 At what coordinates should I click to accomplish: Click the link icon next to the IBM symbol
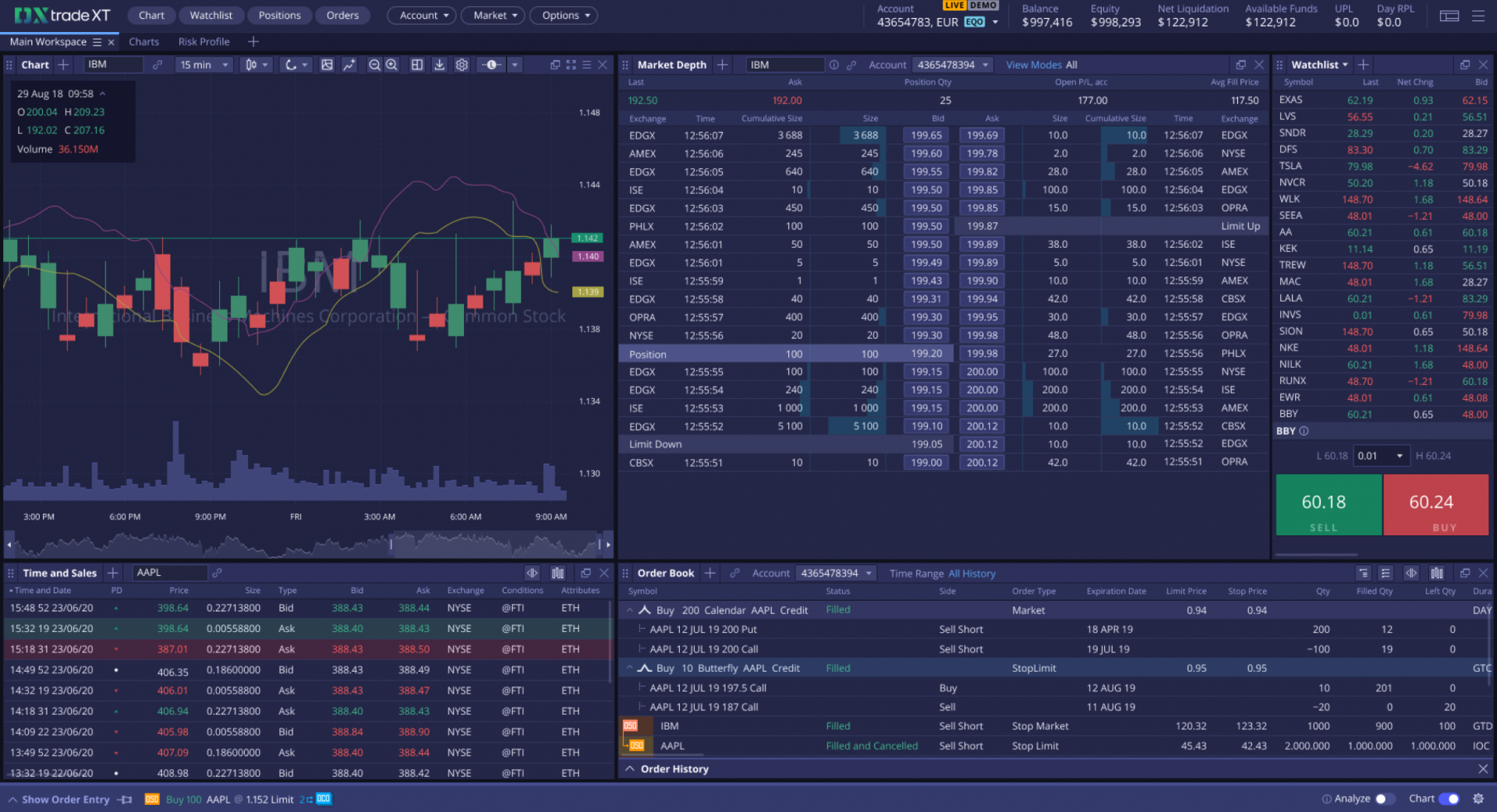pyautogui.click(x=157, y=65)
